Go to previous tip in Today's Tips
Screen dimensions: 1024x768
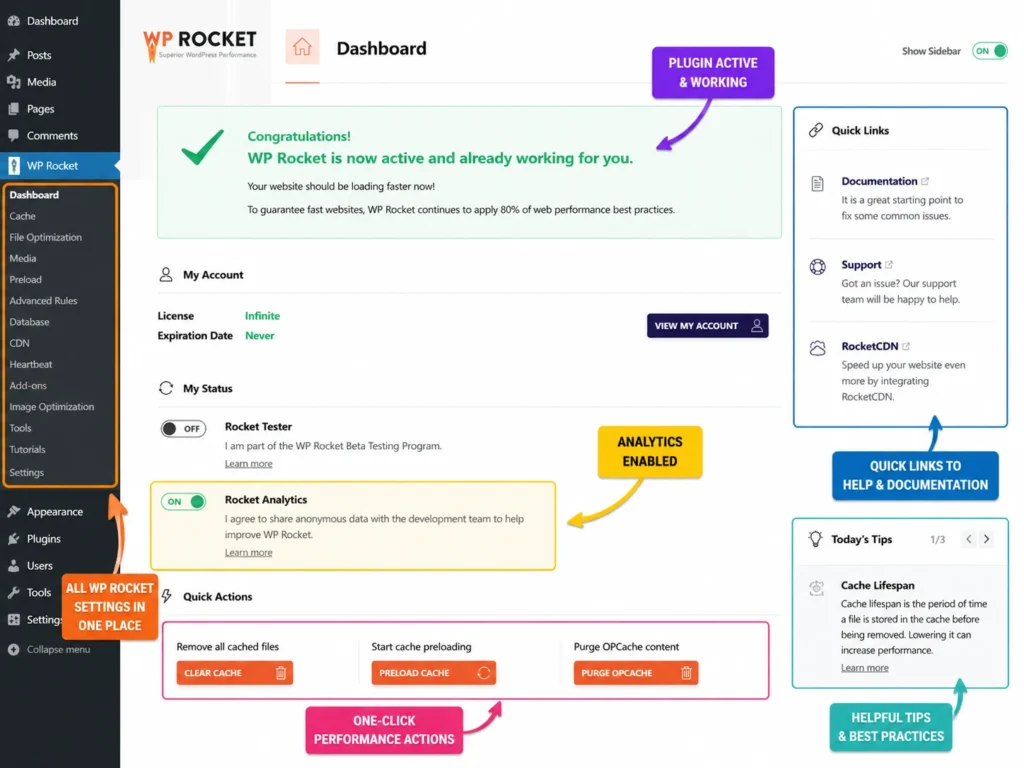coord(968,539)
